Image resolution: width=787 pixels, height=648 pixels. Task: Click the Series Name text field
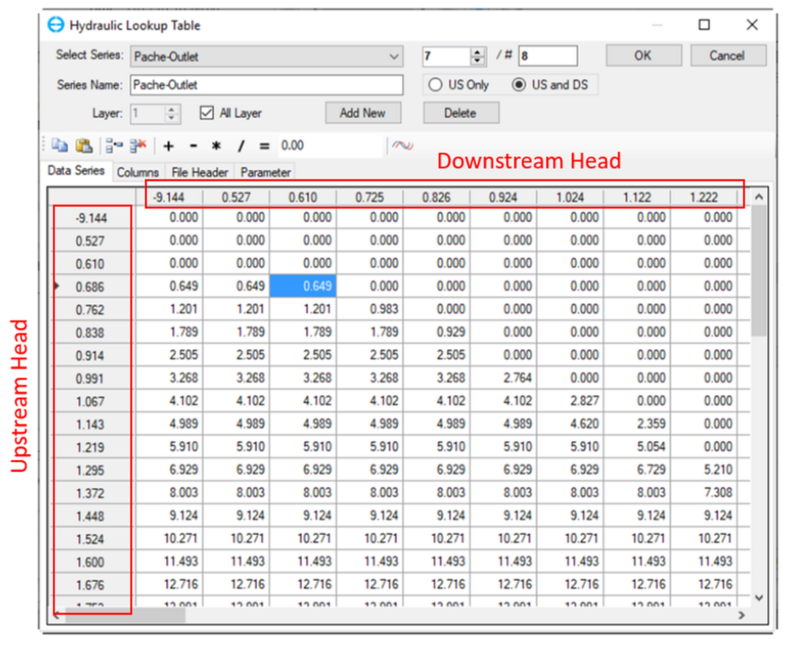[x=266, y=85]
